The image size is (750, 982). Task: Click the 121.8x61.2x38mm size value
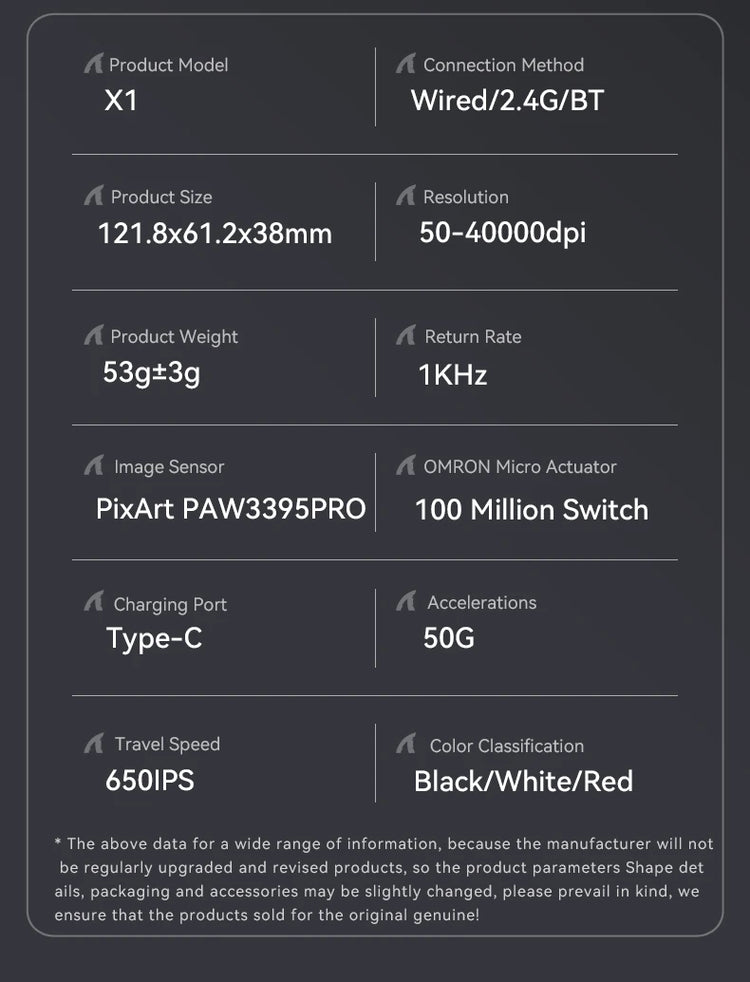tap(215, 234)
